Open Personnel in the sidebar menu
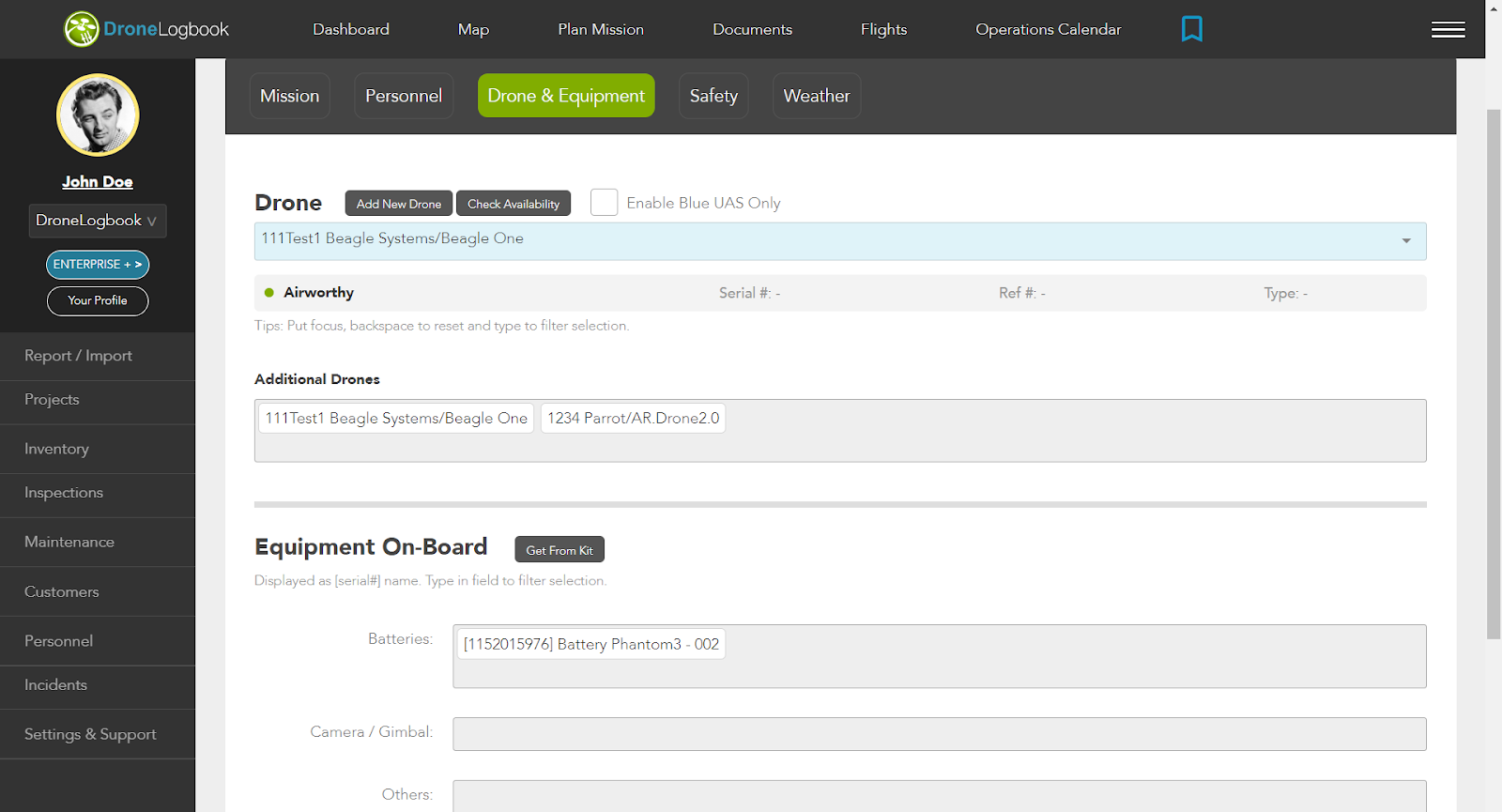The image size is (1502, 812). pyautogui.click(x=98, y=641)
